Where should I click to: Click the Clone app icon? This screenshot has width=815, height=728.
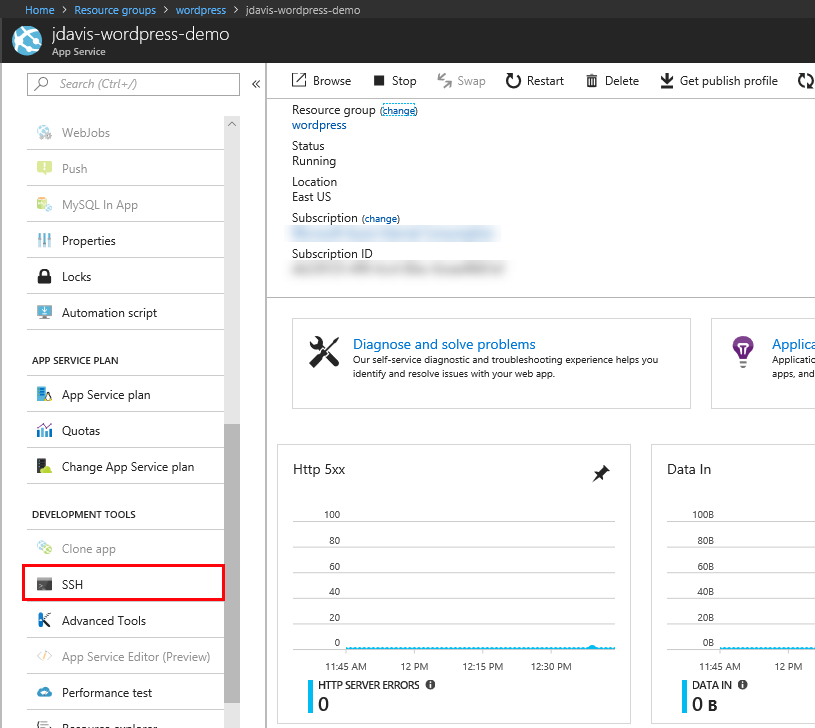(x=44, y=548)
